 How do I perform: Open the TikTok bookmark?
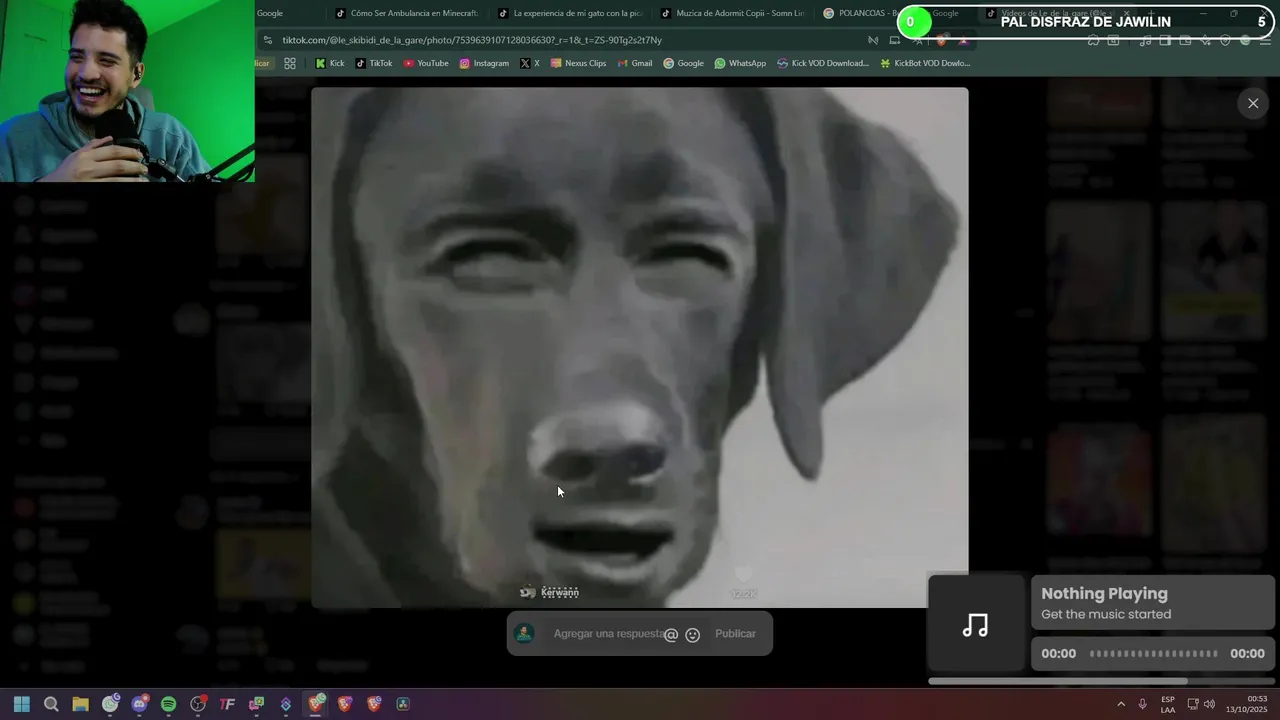tap(374, 63)
